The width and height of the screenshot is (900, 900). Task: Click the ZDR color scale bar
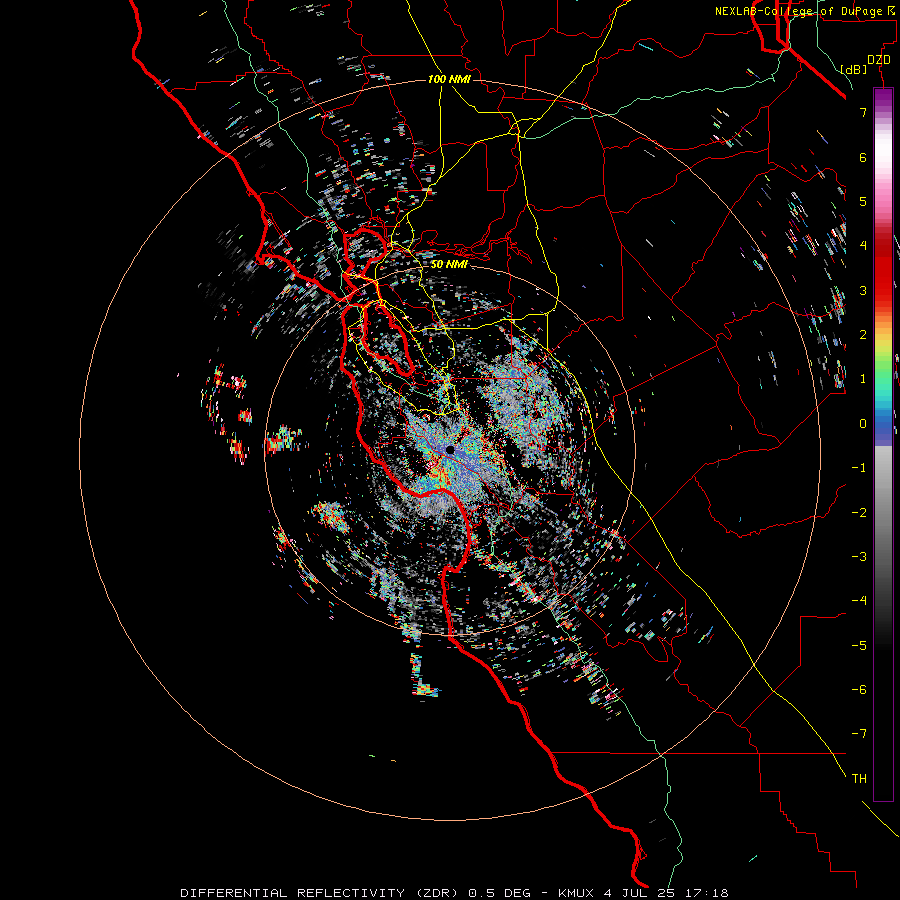[883, 444]
